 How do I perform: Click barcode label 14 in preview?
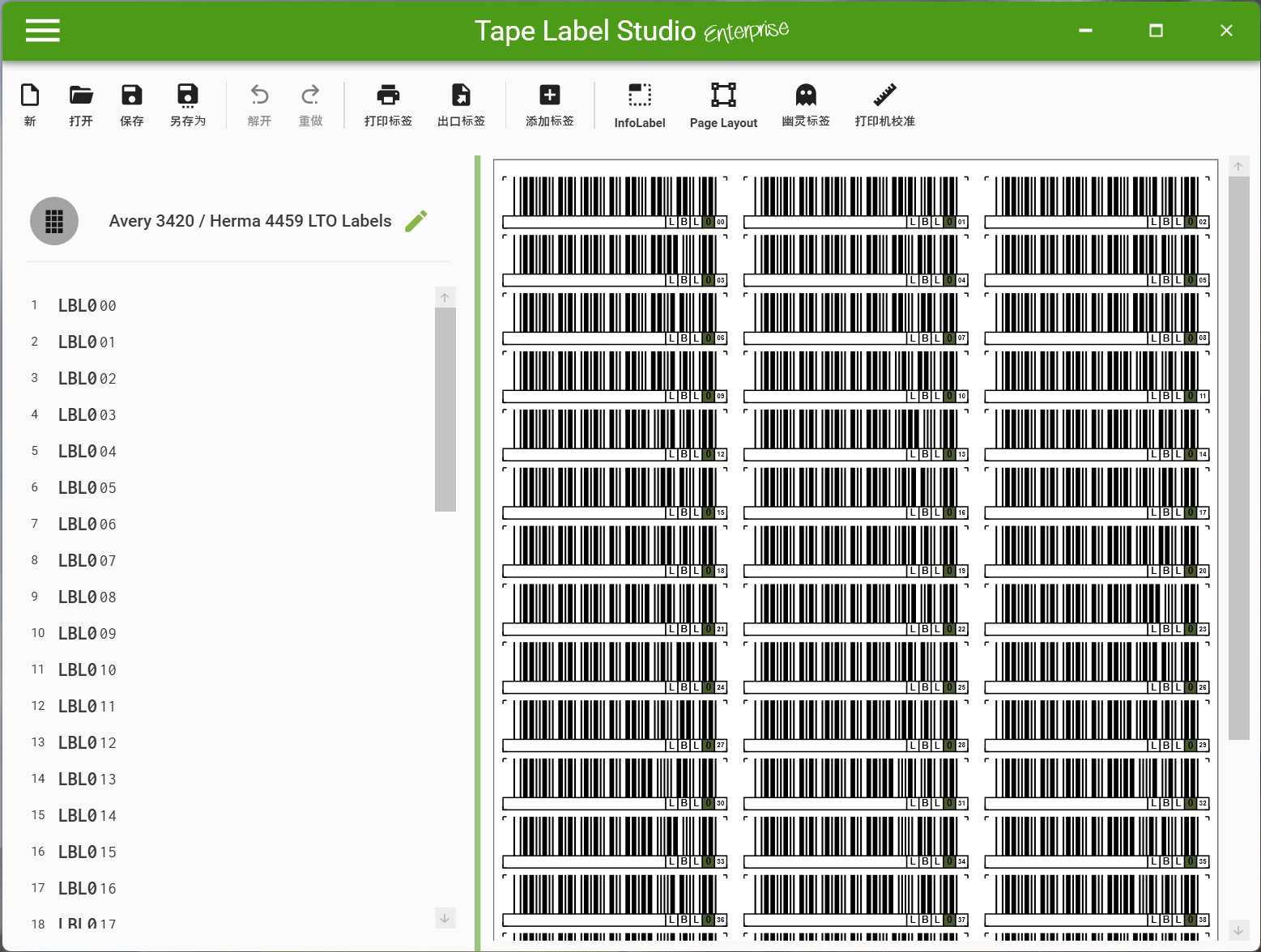click(x=1097, y=436)
